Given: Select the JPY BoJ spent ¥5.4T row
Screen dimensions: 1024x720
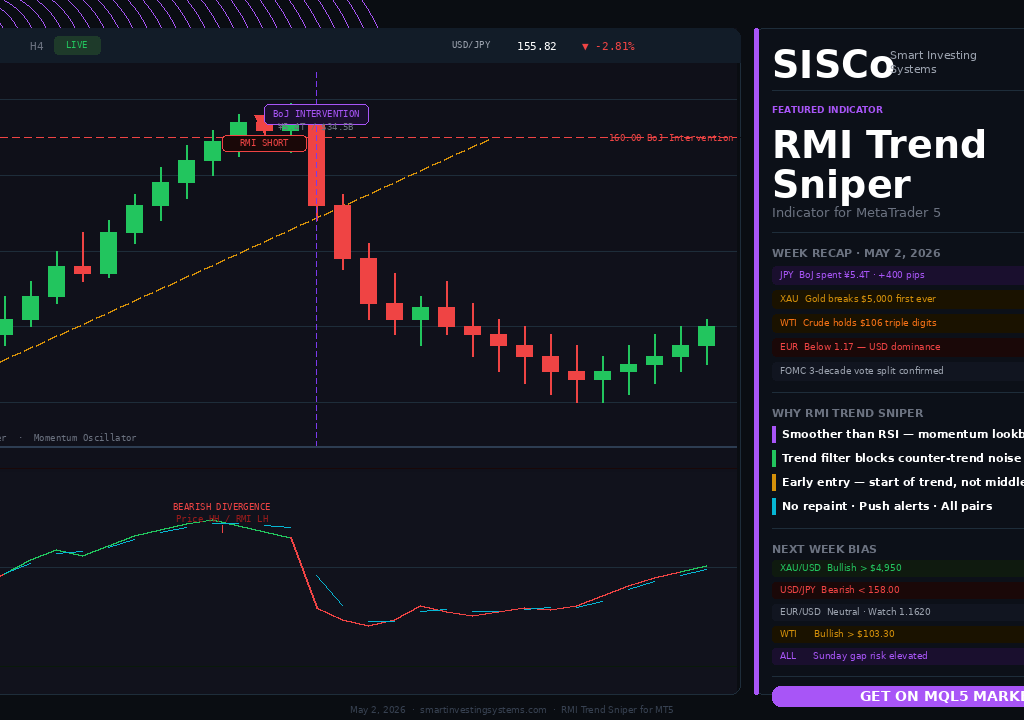Looking at the screenshot, I should click(898, 275).
